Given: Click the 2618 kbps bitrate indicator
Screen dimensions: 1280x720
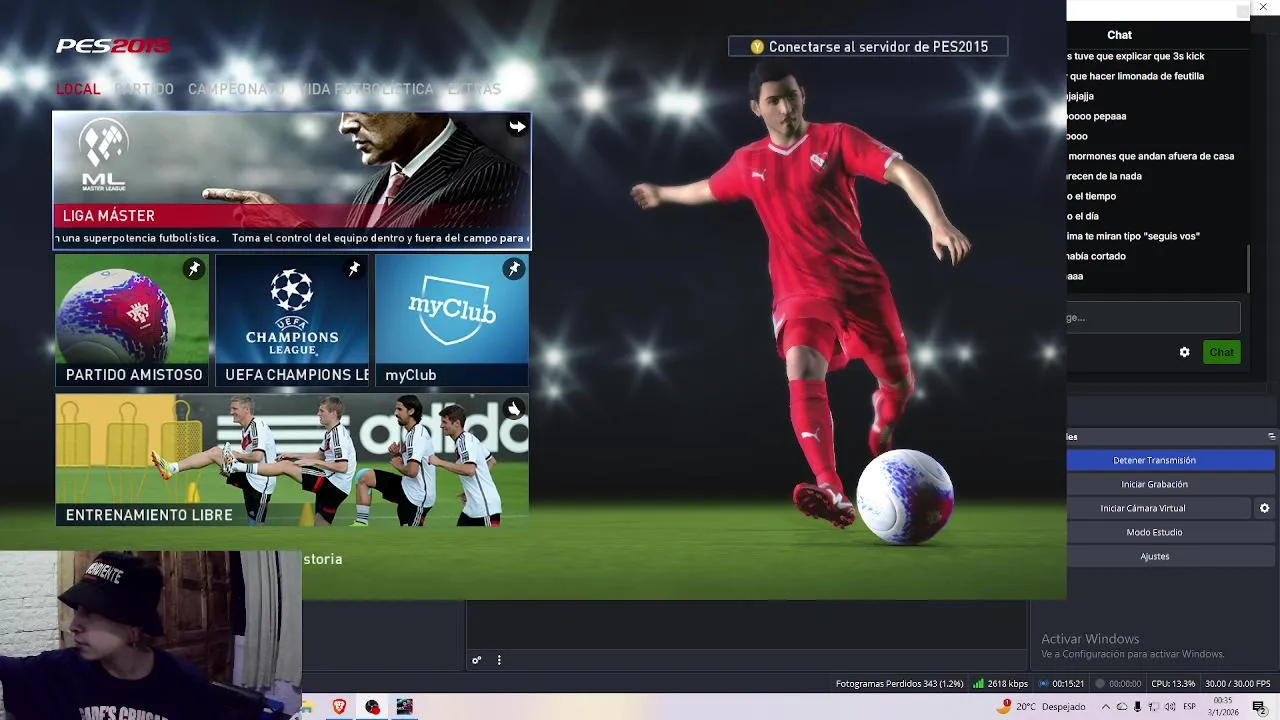Looking at the screenshot, I should coord(1001,684).
